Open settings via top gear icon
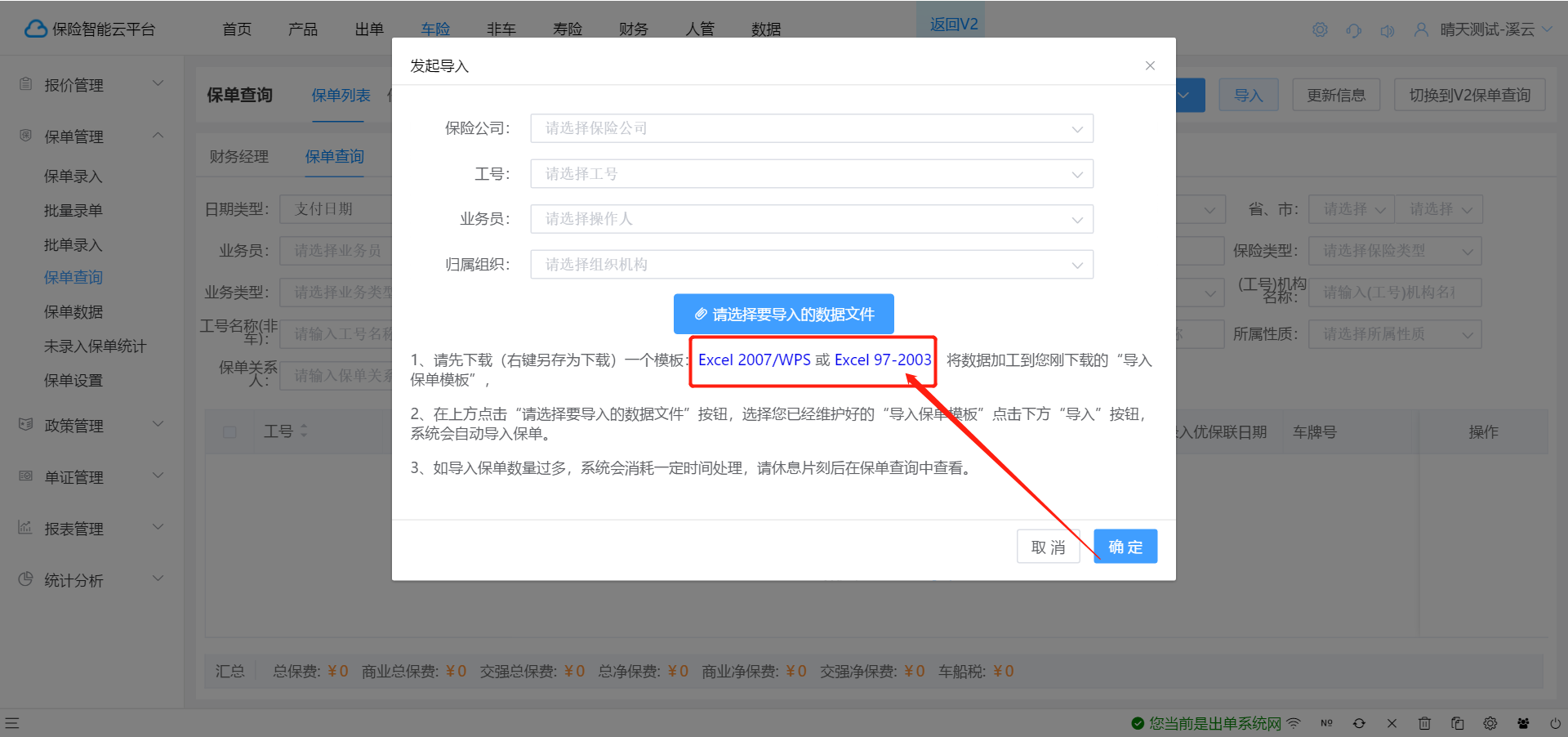 click(1320, 30)
